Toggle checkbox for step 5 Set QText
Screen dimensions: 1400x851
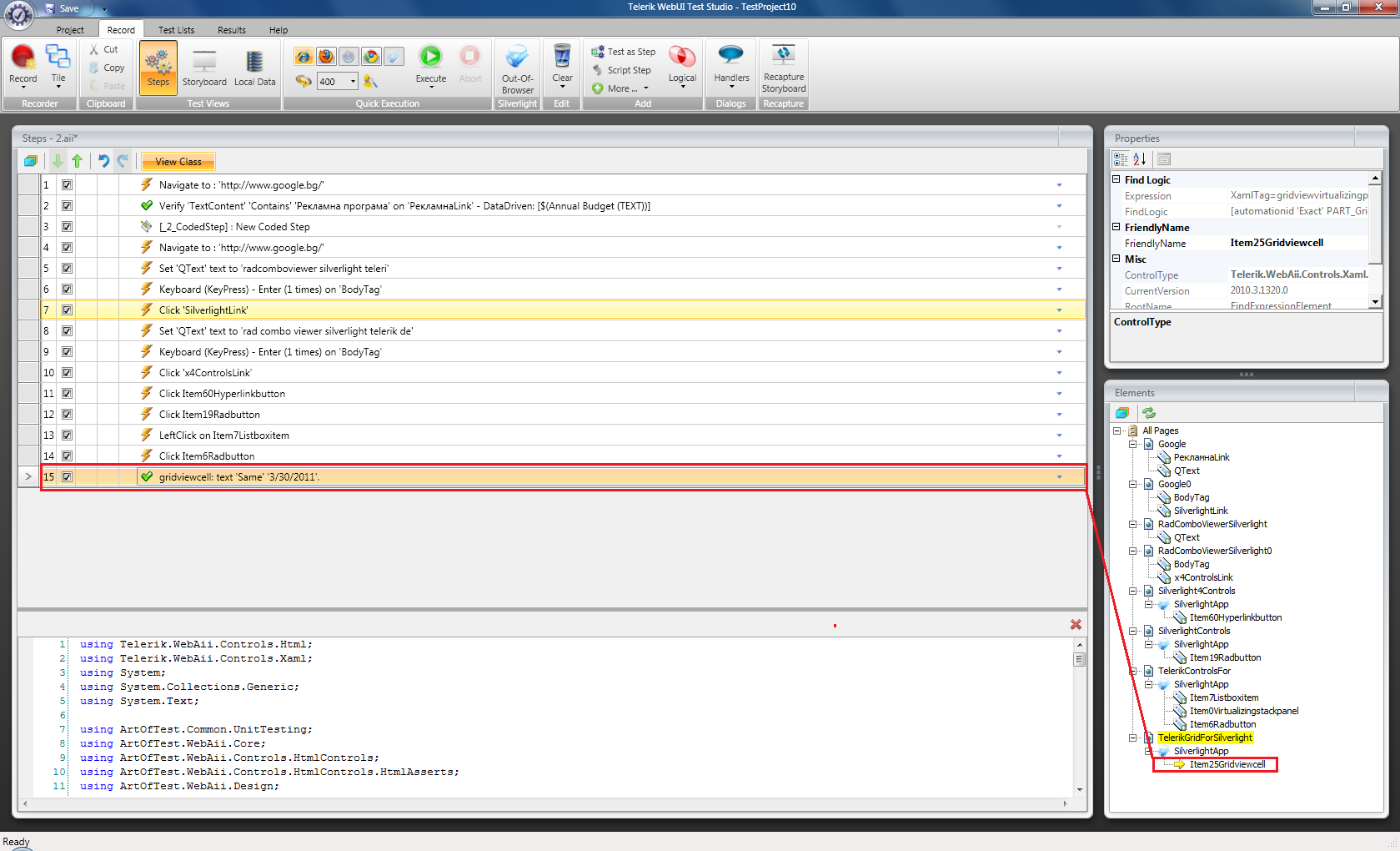67,269
